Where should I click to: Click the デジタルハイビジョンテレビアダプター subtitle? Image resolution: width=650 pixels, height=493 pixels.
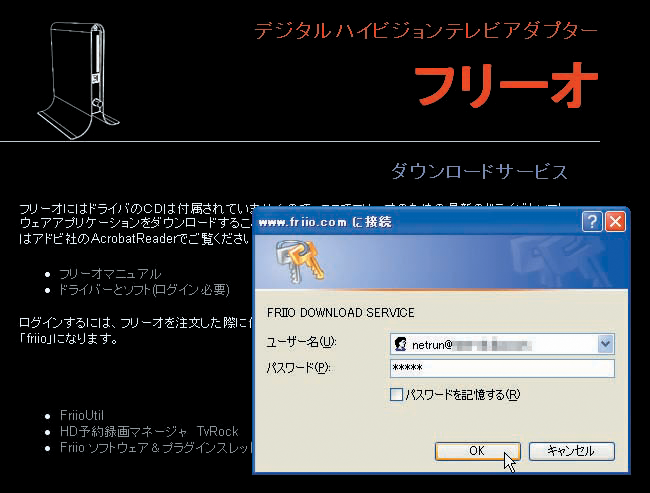(x=426, y=31)
